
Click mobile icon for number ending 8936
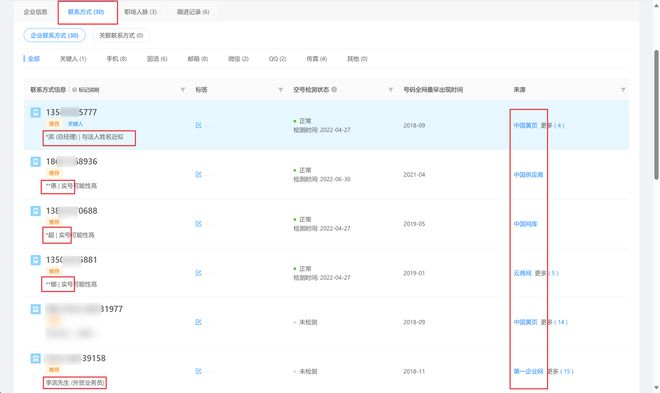point(35,162)
